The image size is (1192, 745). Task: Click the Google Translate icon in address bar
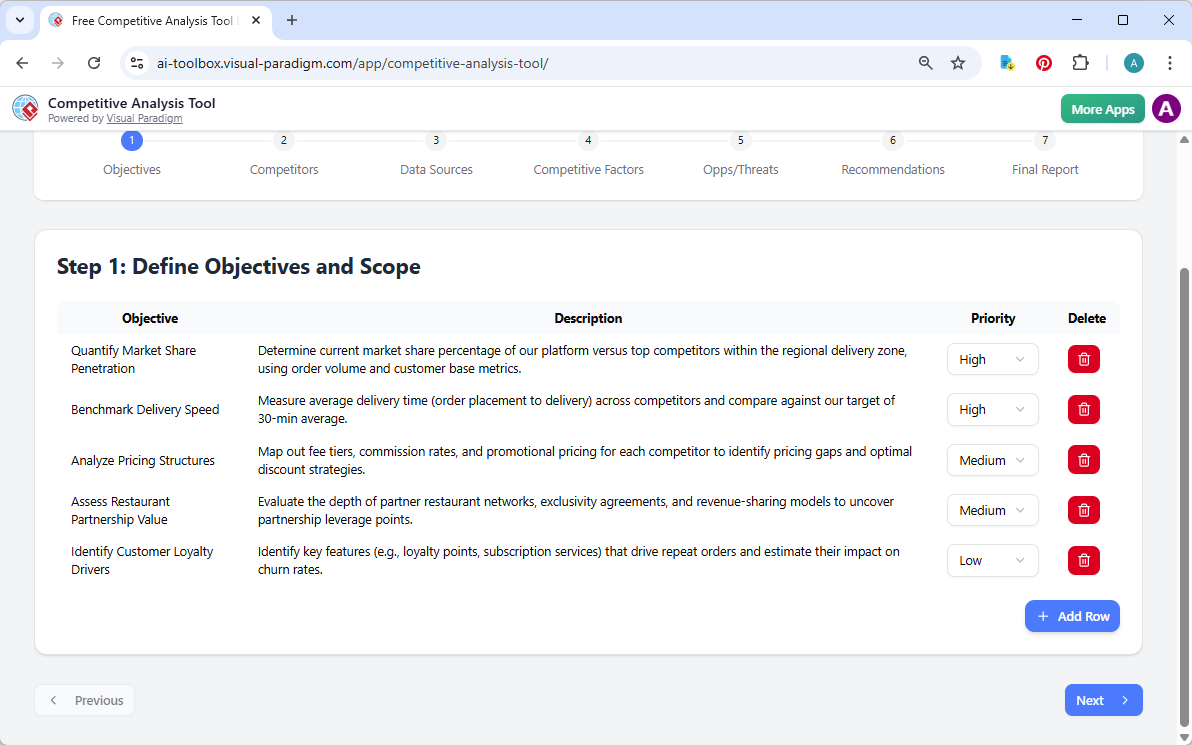(x=1007, y=62)
